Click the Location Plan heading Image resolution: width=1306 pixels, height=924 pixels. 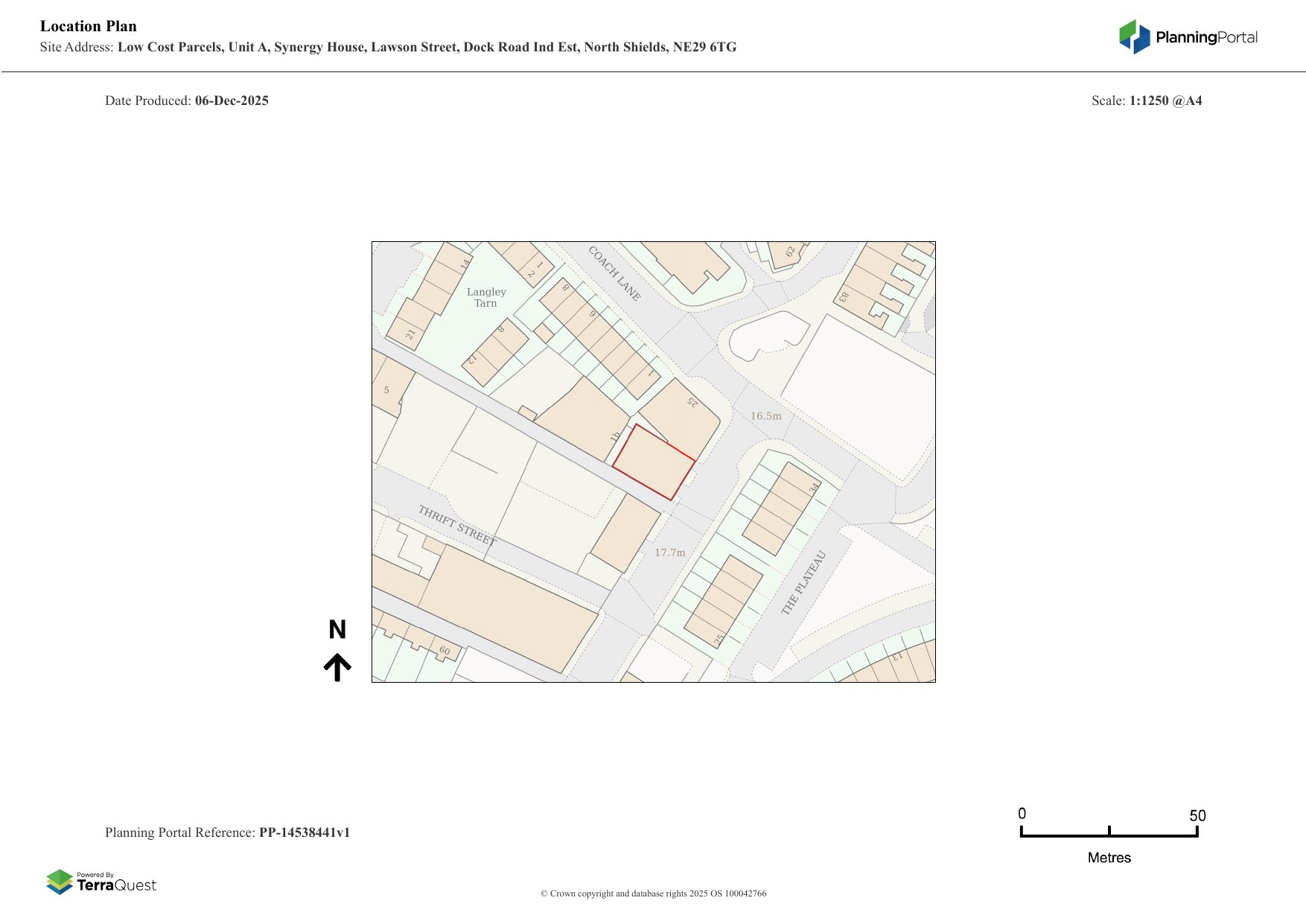coord(89,26)
